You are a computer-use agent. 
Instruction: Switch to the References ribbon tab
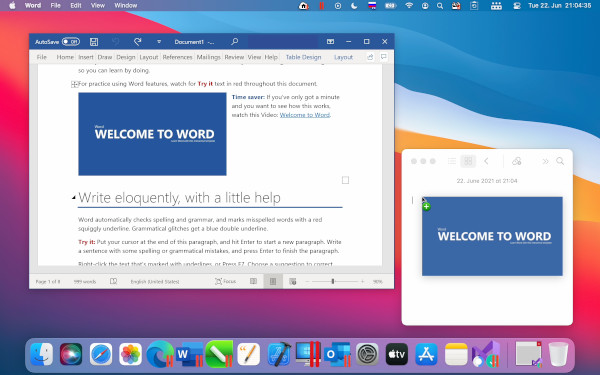point(177,57)
